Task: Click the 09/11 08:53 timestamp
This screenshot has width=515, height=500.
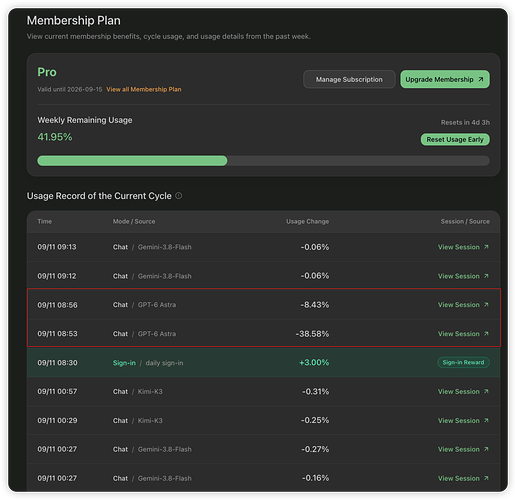Action: tap(57, 334)
